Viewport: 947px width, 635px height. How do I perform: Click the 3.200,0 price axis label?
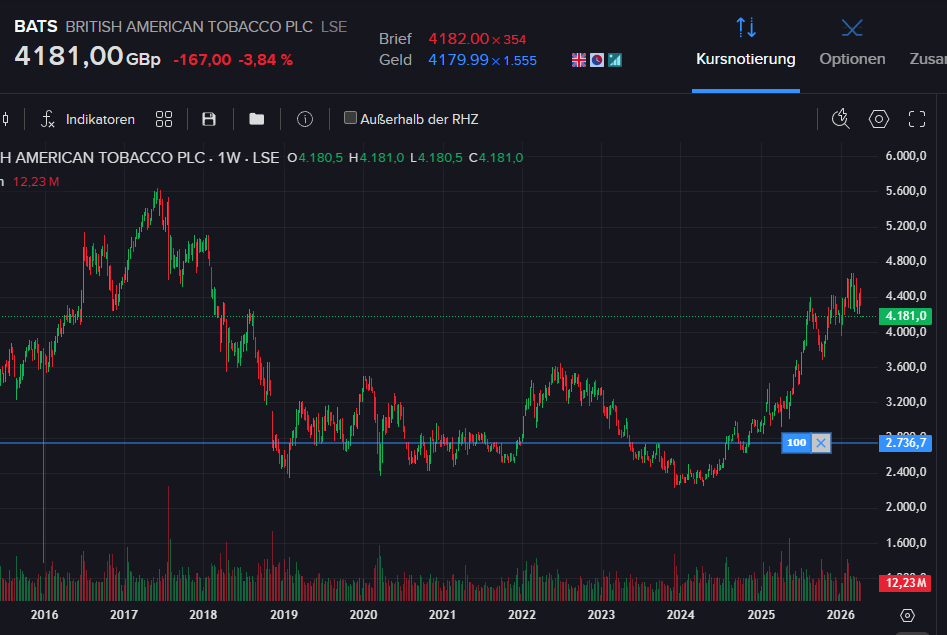pos(906,402)
